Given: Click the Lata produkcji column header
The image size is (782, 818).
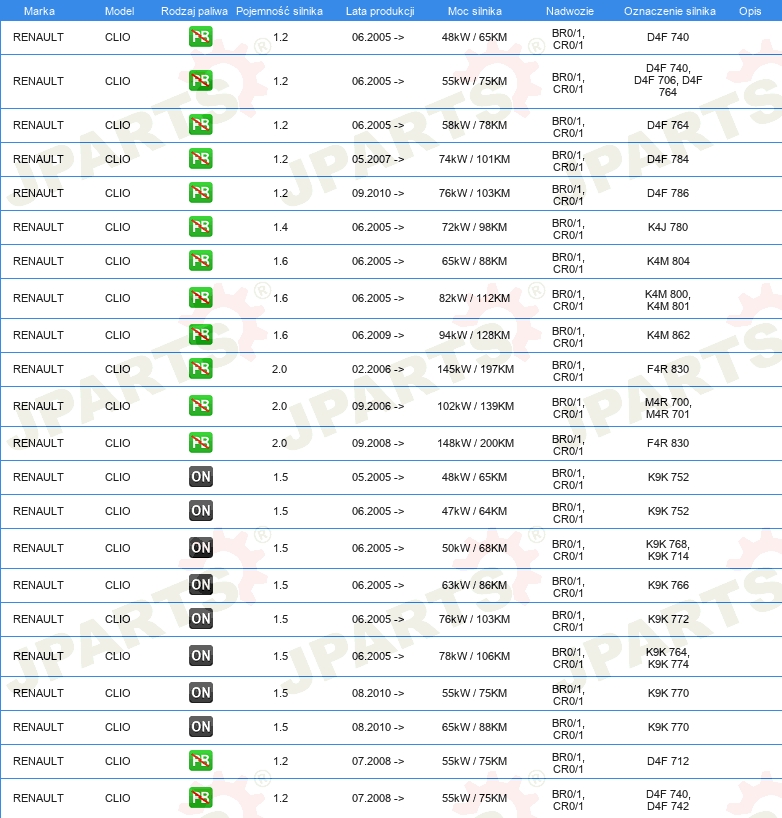Looking at the screenshot, I should (380, 11).
